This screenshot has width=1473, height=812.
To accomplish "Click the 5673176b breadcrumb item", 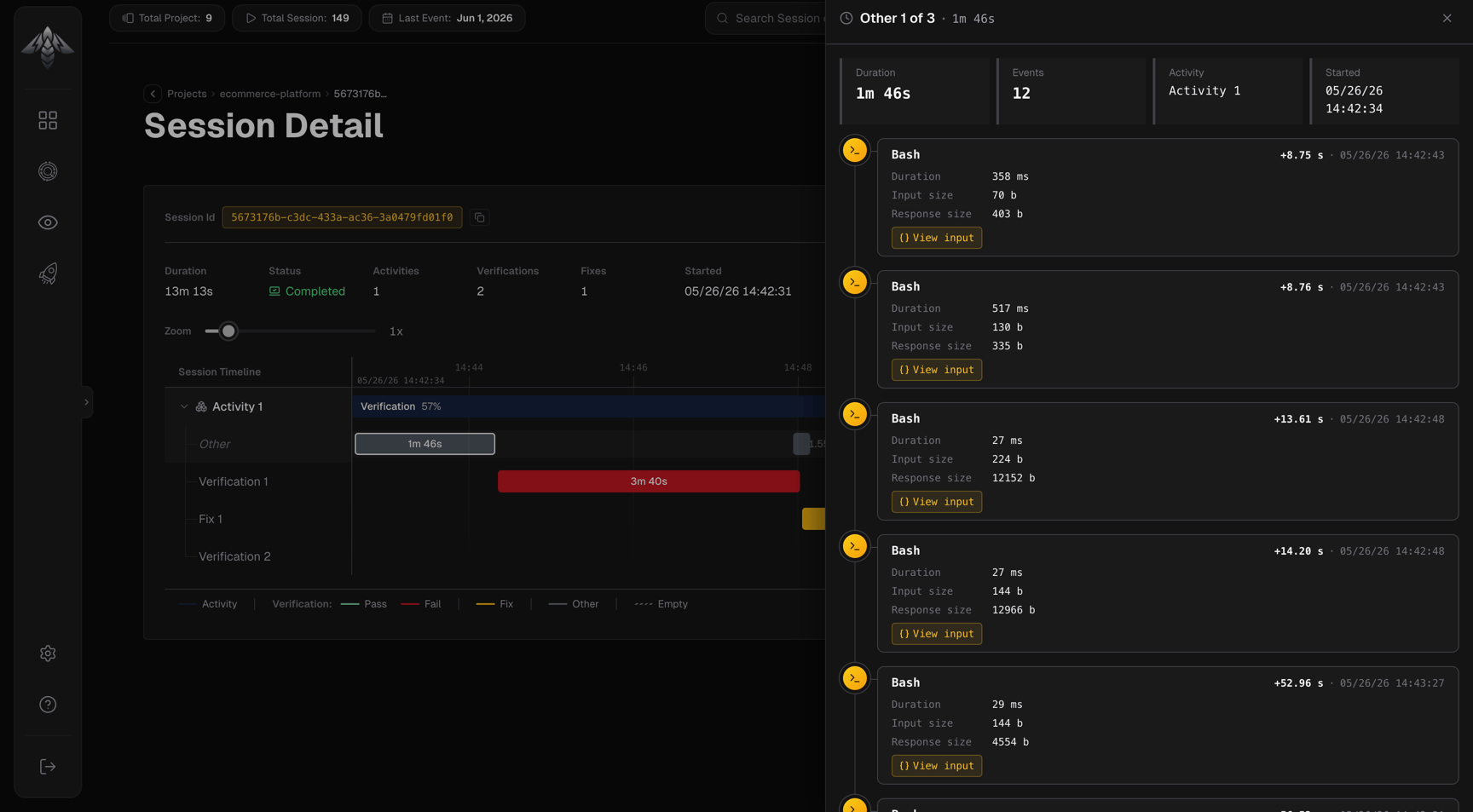I will click(x=360, y=94).
